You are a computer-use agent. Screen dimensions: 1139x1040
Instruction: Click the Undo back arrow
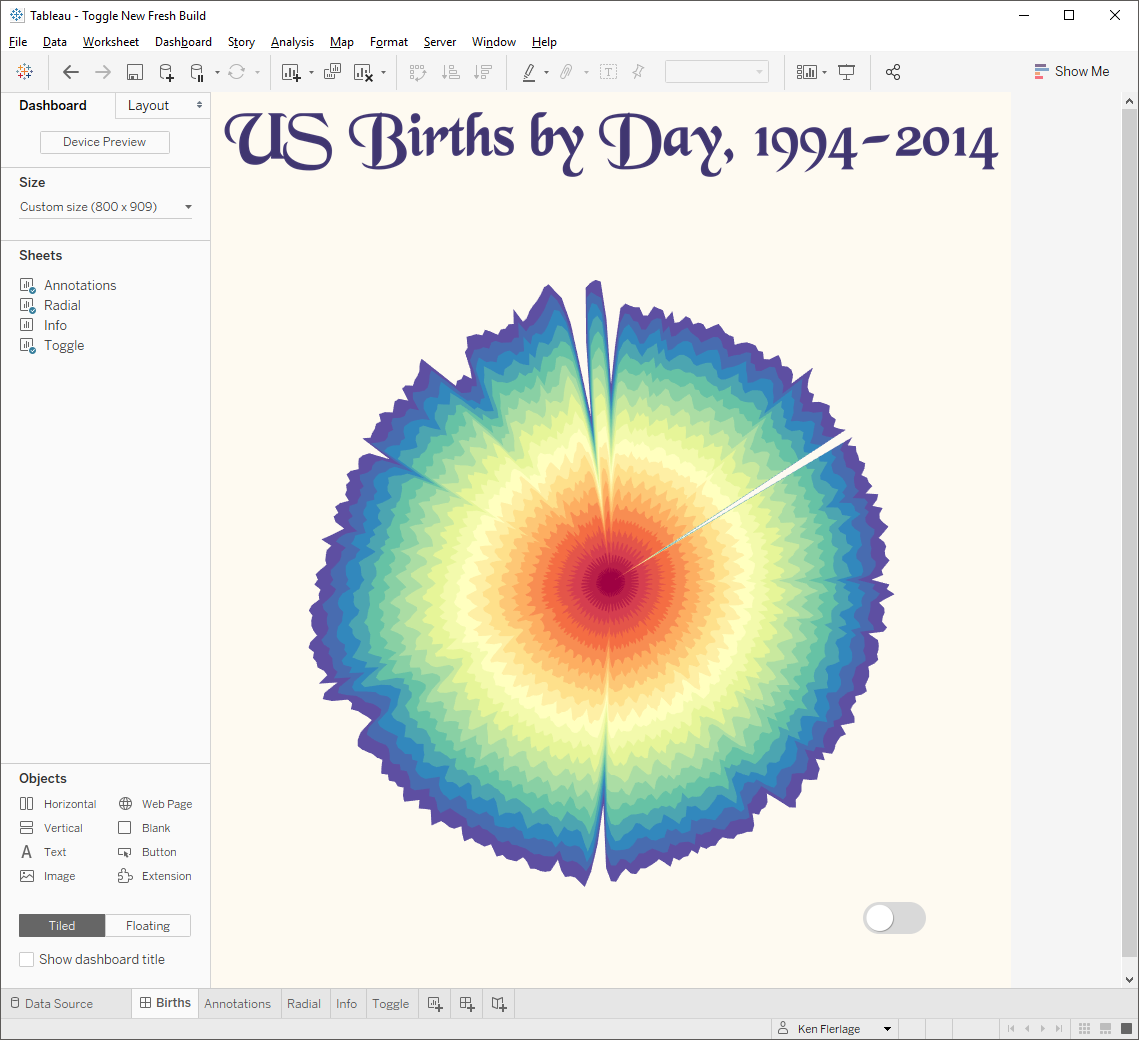pos(70,71)
